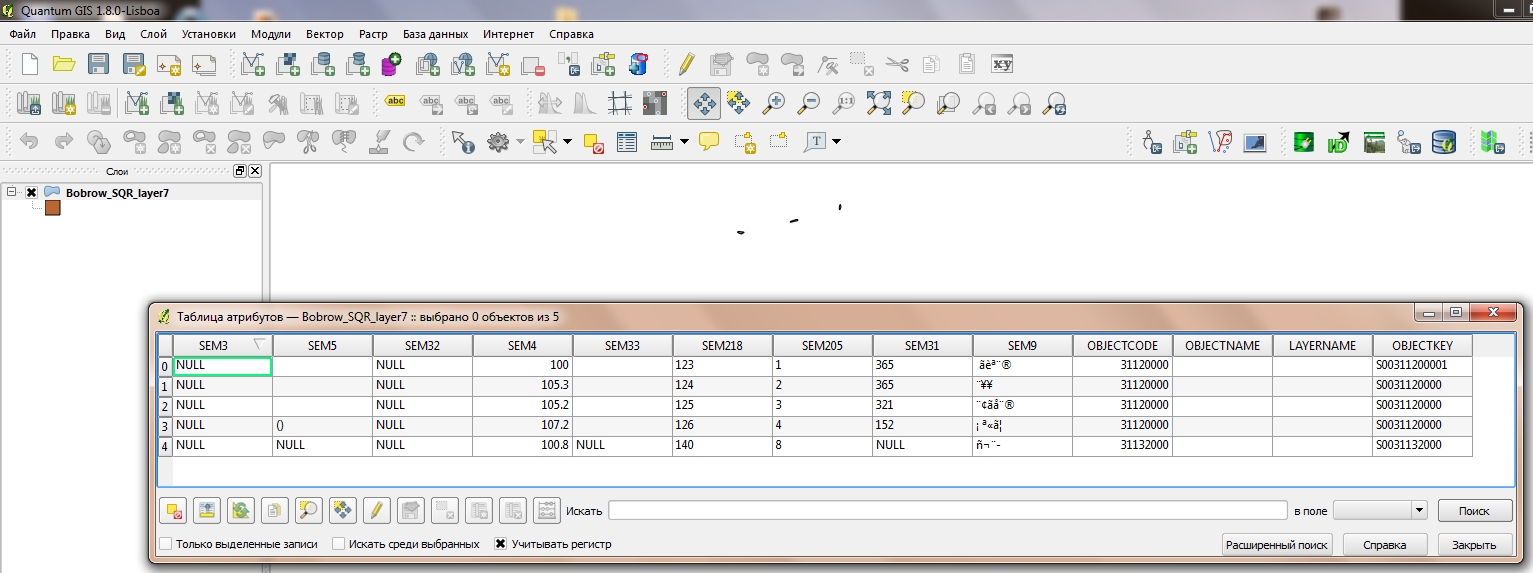Select the Identify Features tool
Image resolution: width=1533 pixels, height=573 pixels.
coord(463,142)
